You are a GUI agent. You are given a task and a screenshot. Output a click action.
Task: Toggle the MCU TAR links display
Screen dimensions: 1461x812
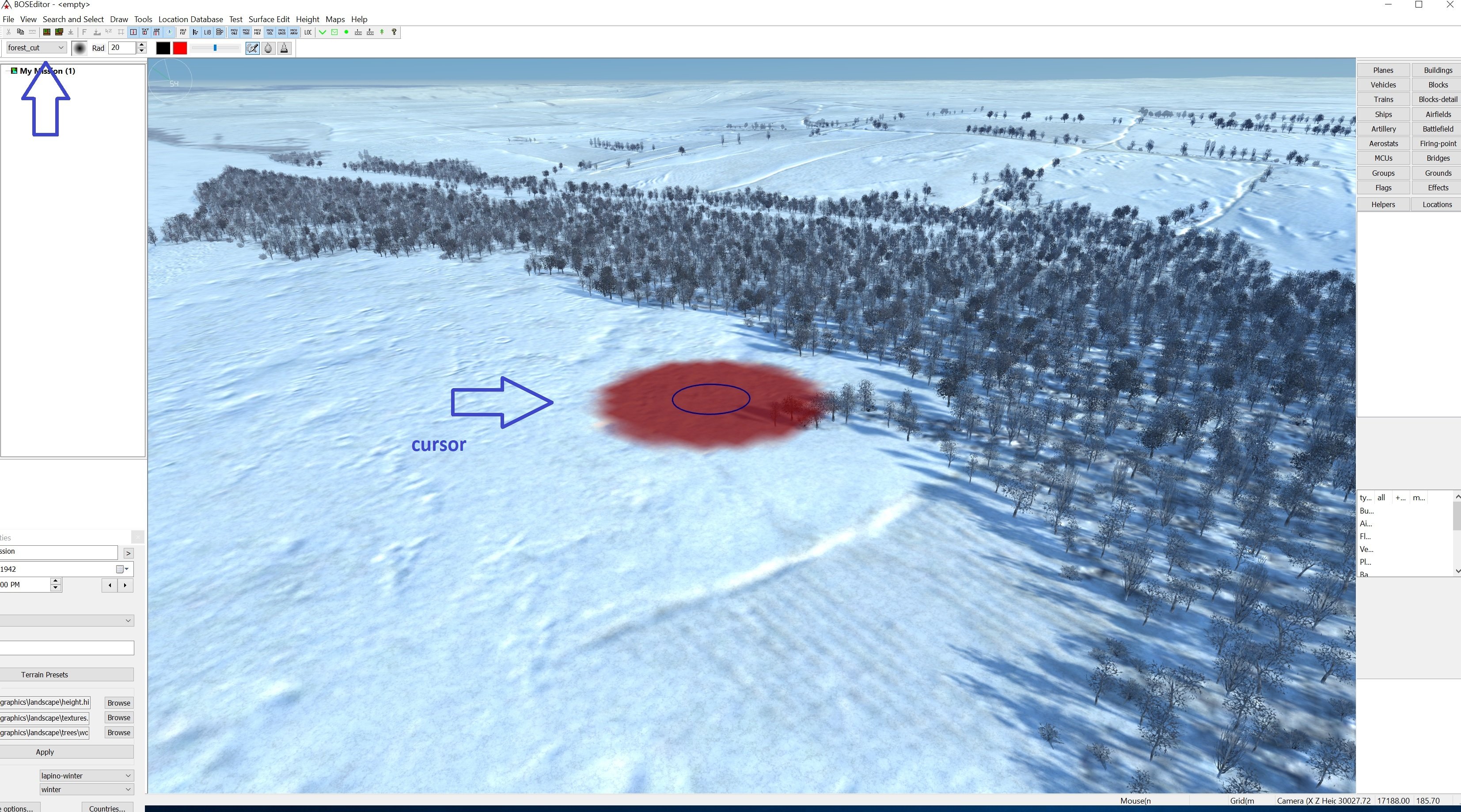point(246,32)
